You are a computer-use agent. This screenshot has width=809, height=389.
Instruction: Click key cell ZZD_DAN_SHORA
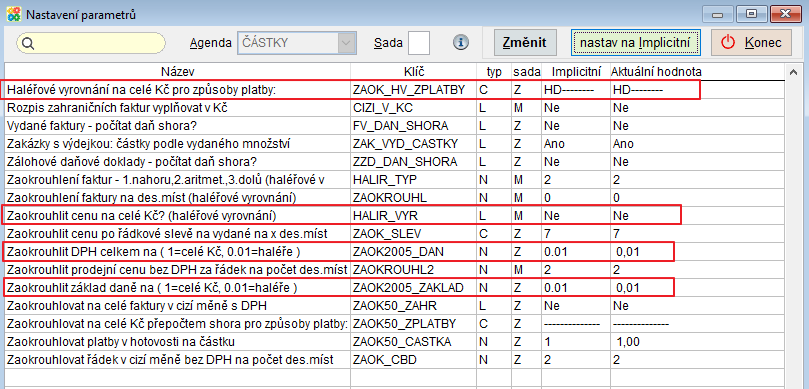[414, 162]
